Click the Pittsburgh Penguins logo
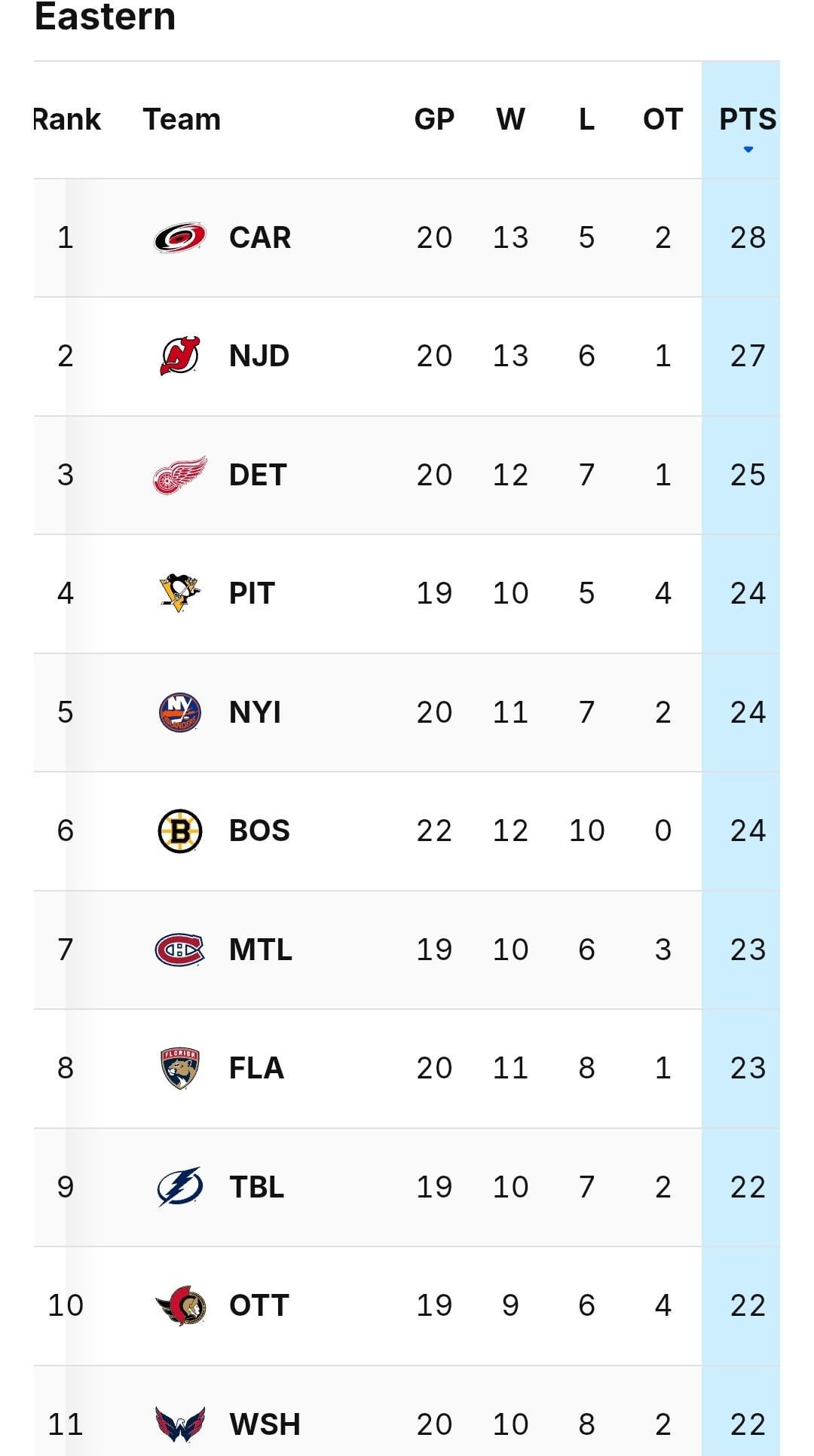Viewport: 814px width, 1456px height. click(180, 593)
